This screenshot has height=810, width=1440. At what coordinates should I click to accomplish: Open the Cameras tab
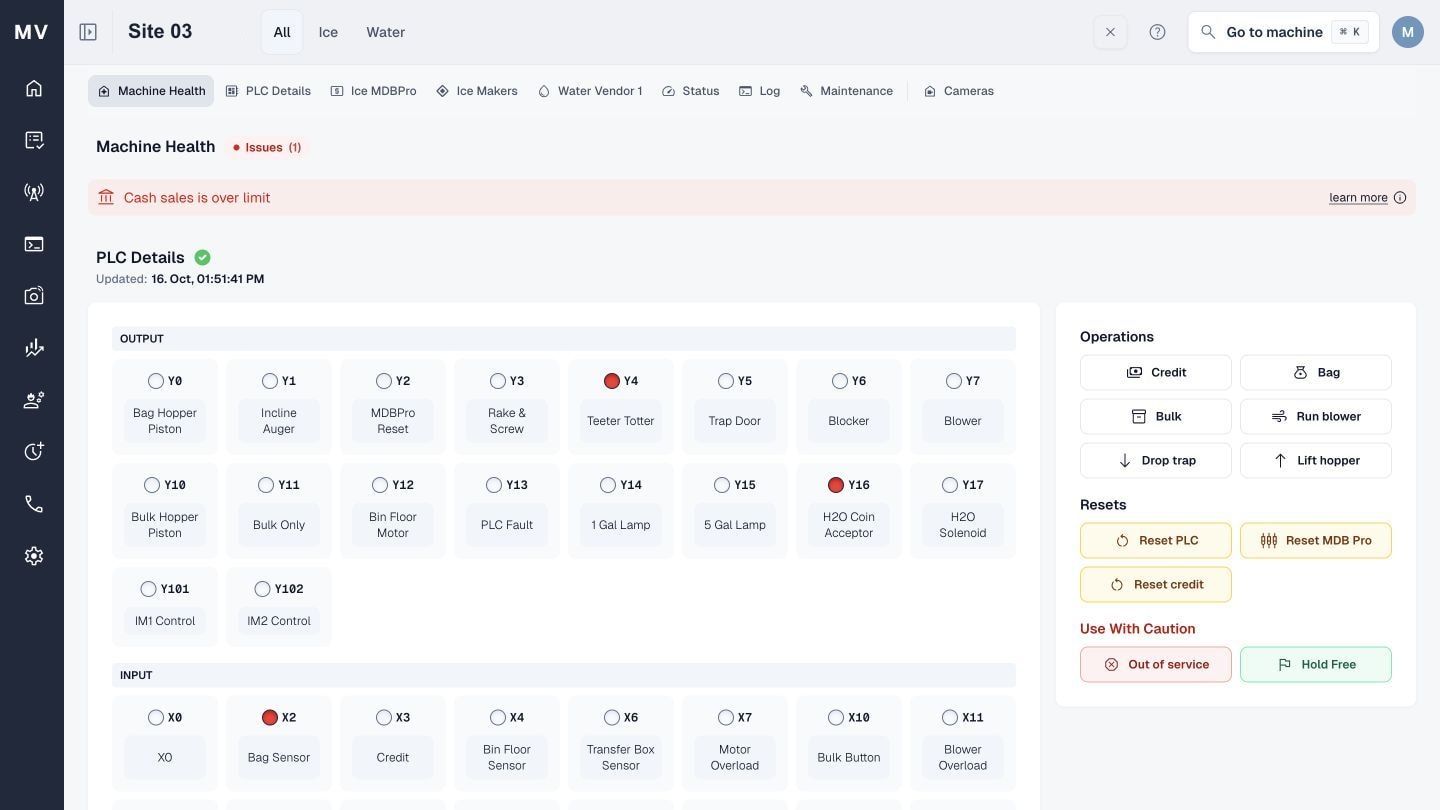(959, 91)
